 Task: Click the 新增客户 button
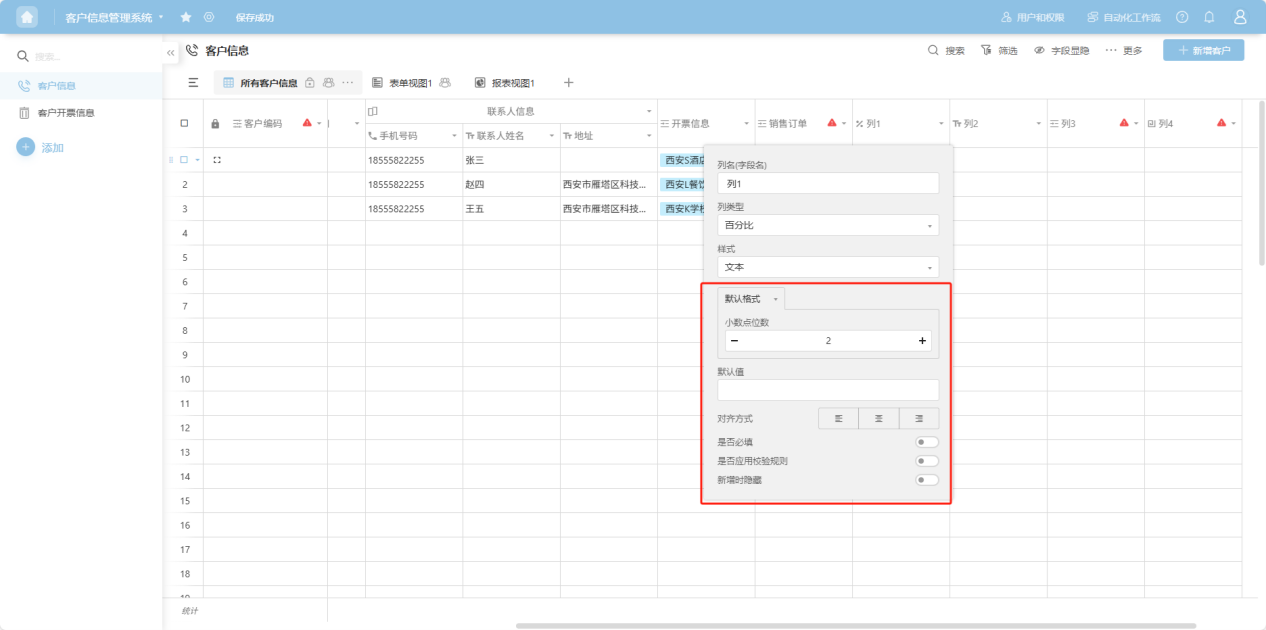pos(1203,50)
